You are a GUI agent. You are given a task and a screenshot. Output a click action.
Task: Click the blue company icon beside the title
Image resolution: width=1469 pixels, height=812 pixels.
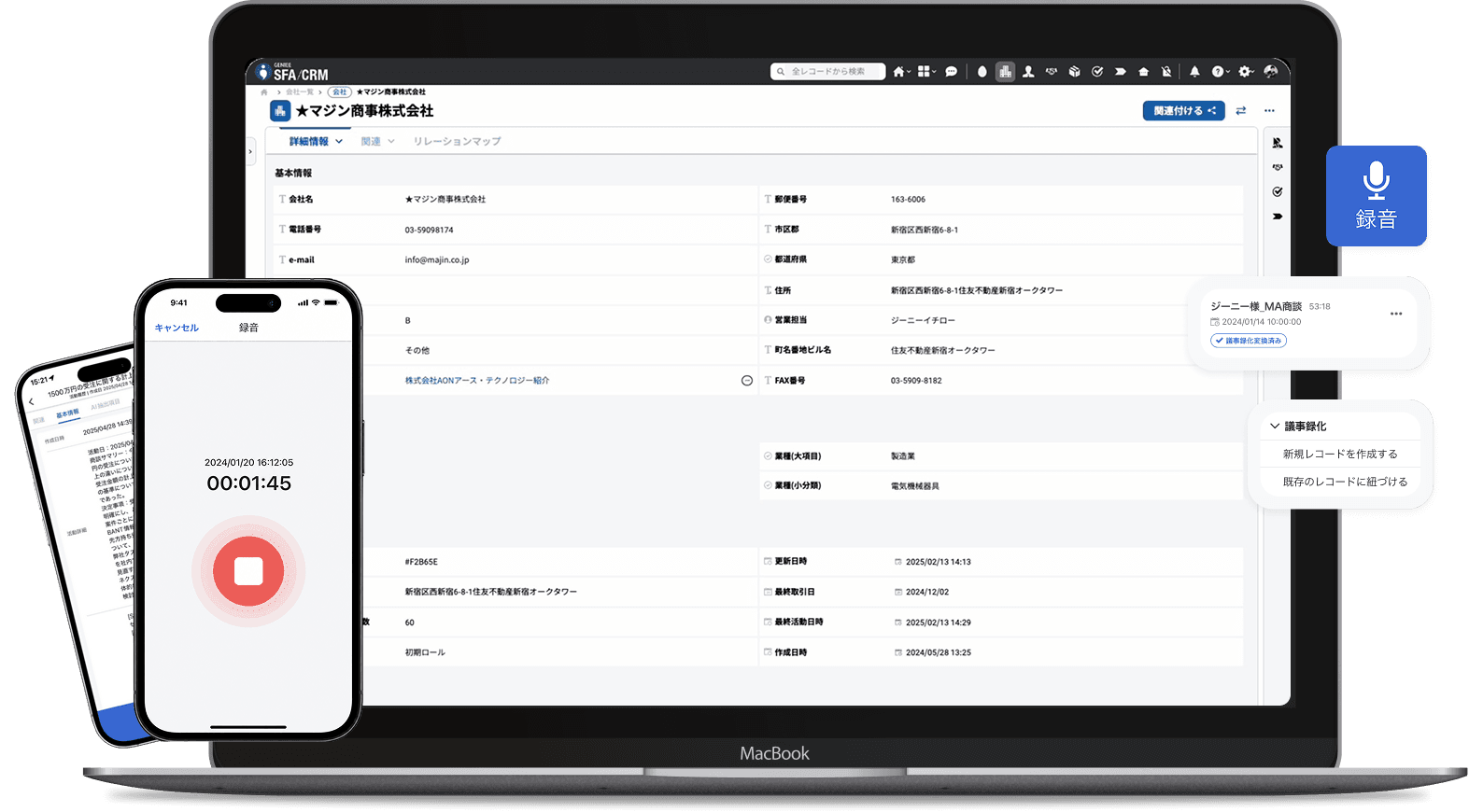coord(280,111)
